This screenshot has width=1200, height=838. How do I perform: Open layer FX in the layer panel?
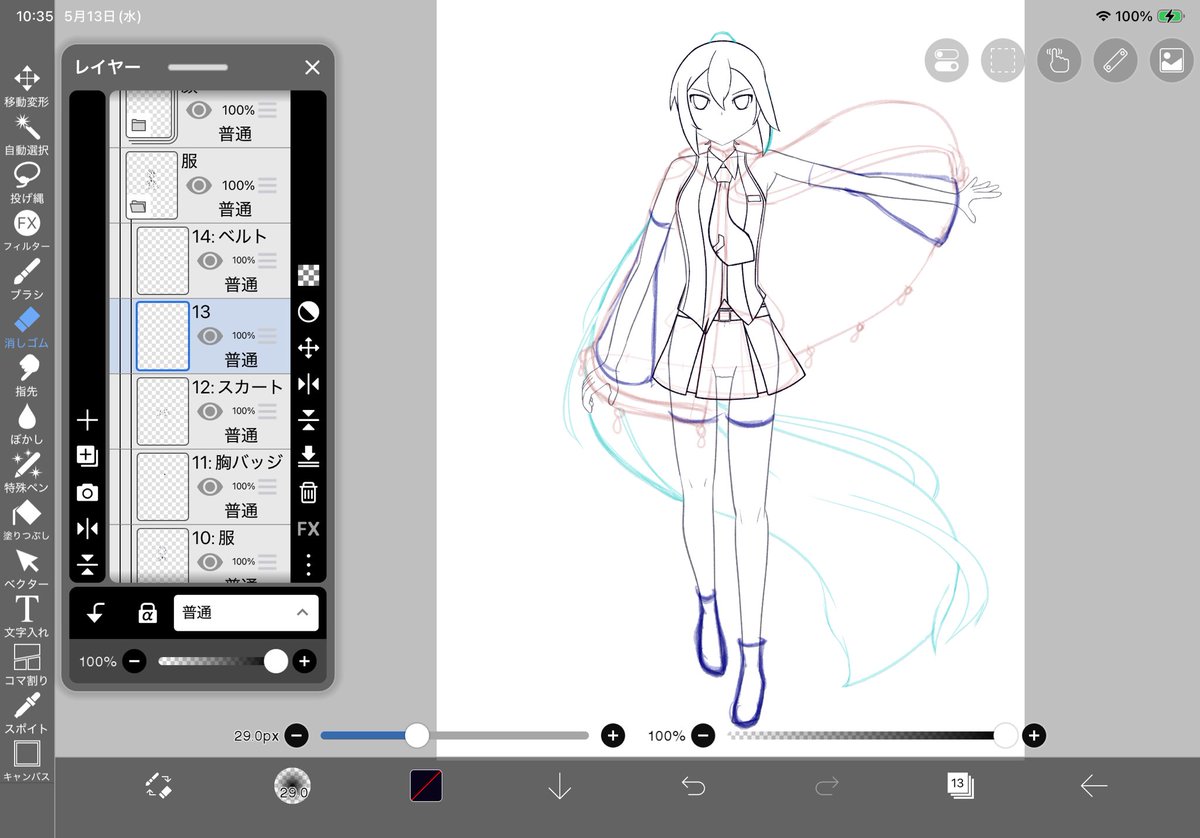click(308, 529)
